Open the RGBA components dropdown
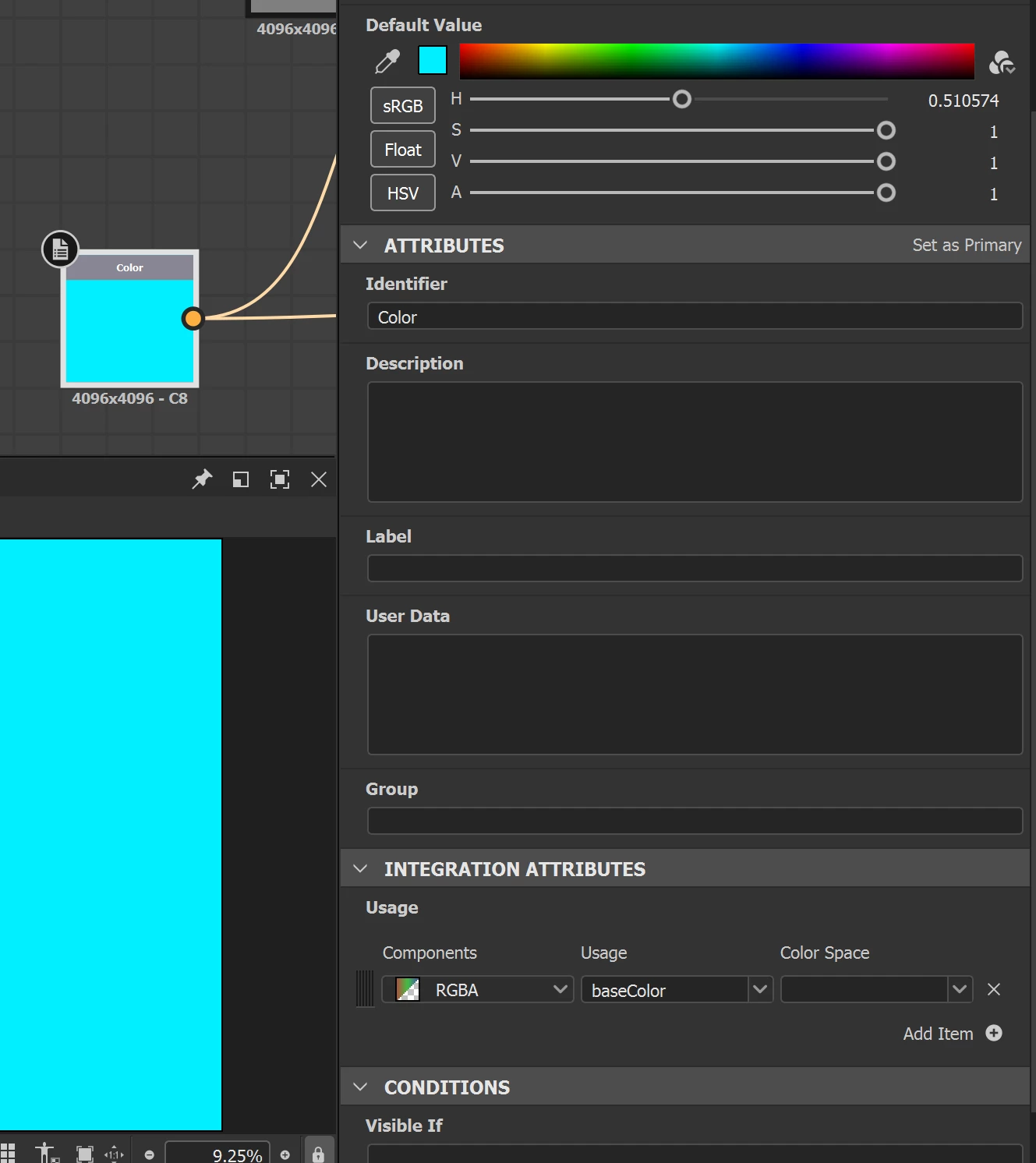1036x1163 pixels. coord(478,989)
